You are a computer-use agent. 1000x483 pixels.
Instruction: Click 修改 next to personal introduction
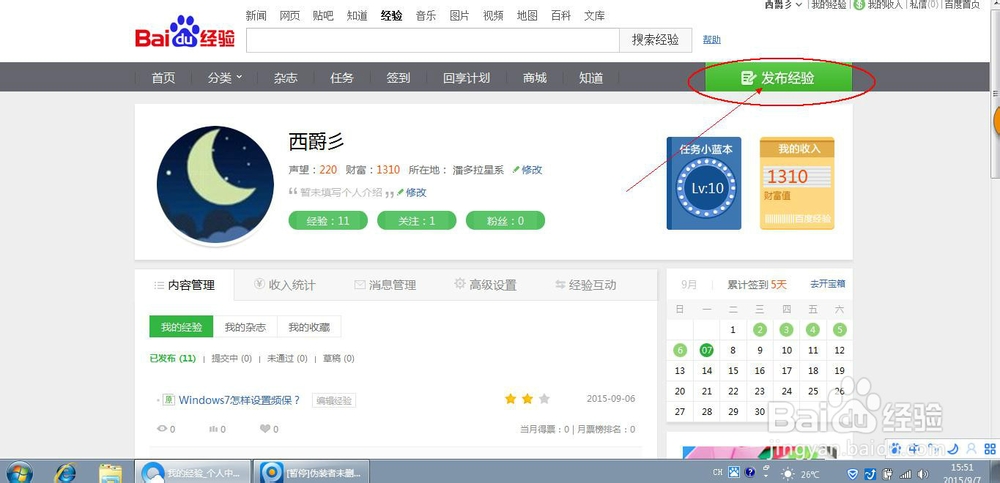415,192
